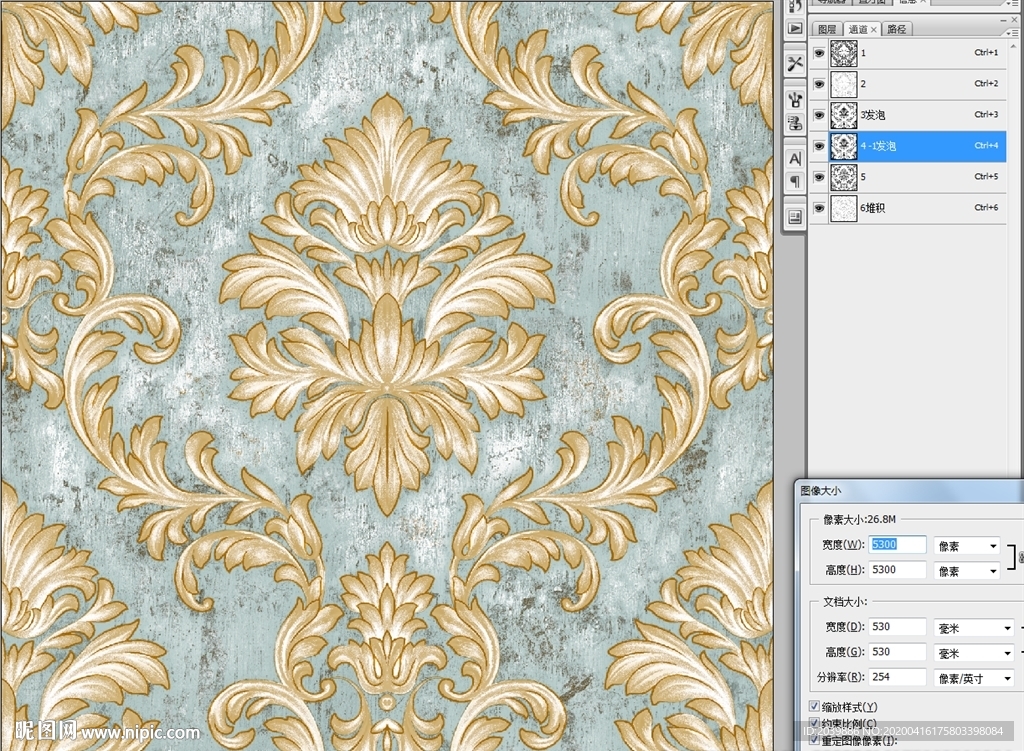Toggle visibility of the 6堆积 channel
Viewport: 1024px width, 751px height.
click(x=819, y=208)
